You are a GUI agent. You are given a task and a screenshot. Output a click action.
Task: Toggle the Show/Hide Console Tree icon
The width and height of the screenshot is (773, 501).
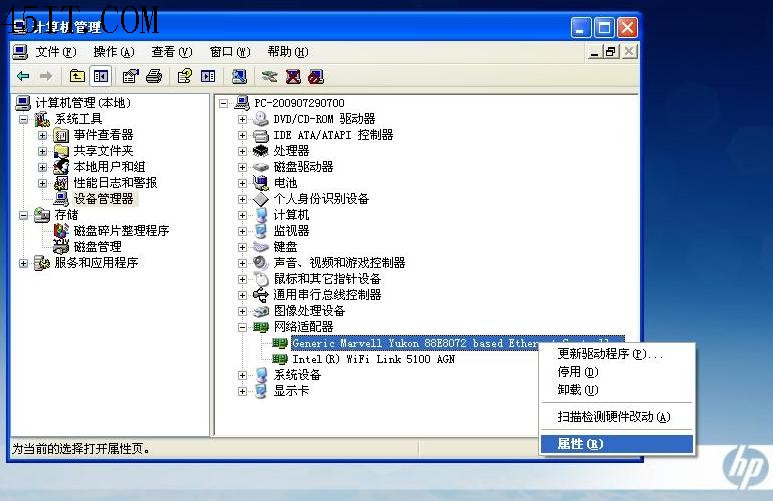coord(101,76)
